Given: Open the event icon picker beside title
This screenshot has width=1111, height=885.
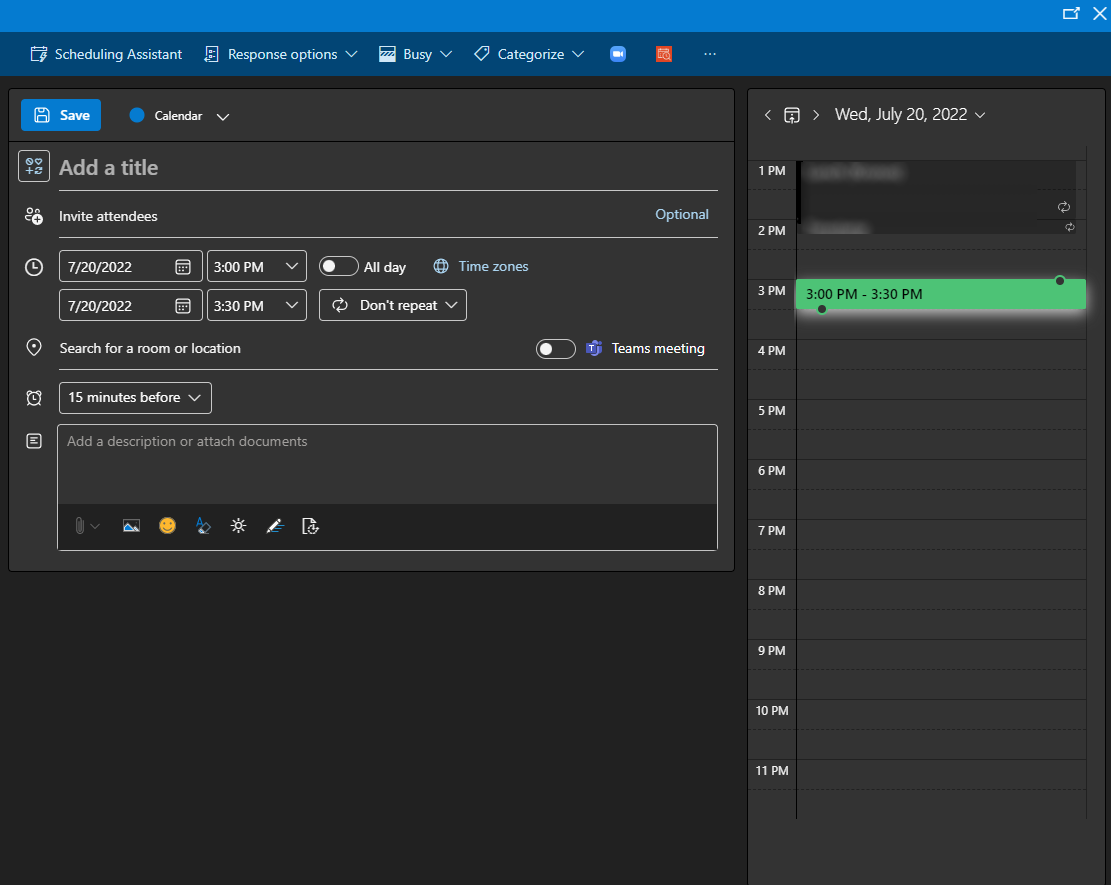Looking at the screenshot, I should tap(34, 167).
